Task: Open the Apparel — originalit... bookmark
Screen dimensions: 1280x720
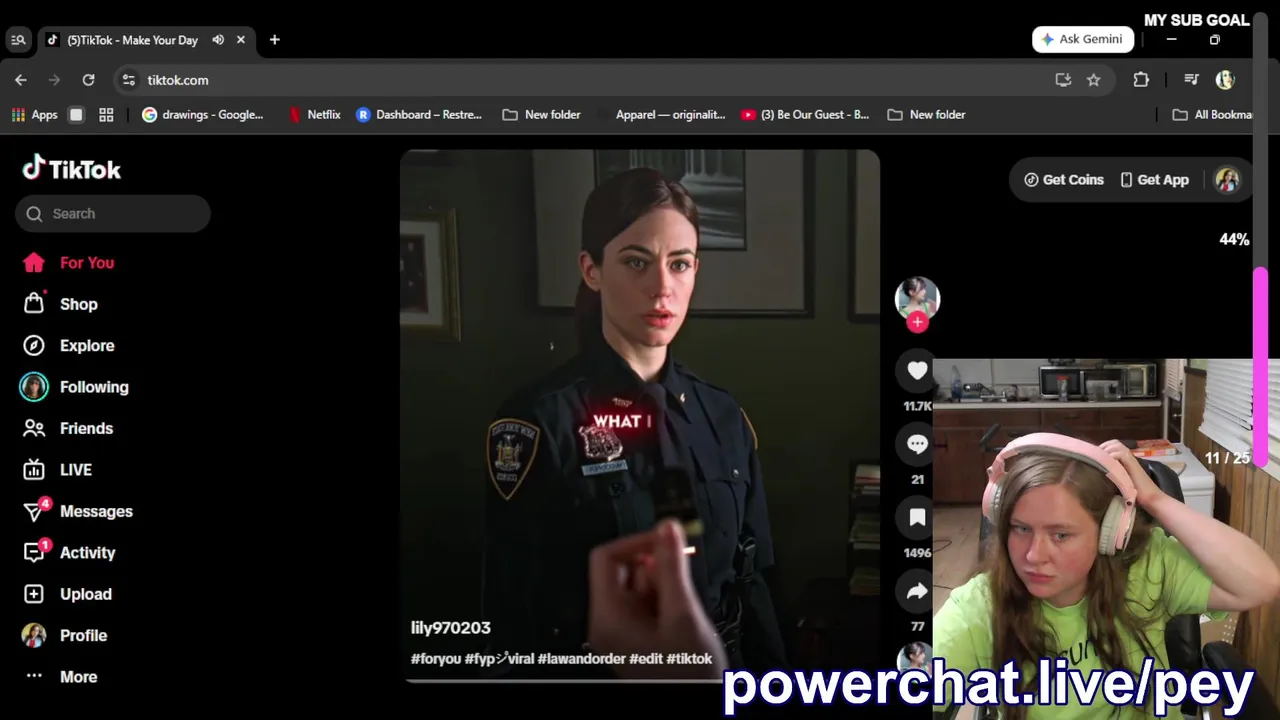Action: click(660, 115)
